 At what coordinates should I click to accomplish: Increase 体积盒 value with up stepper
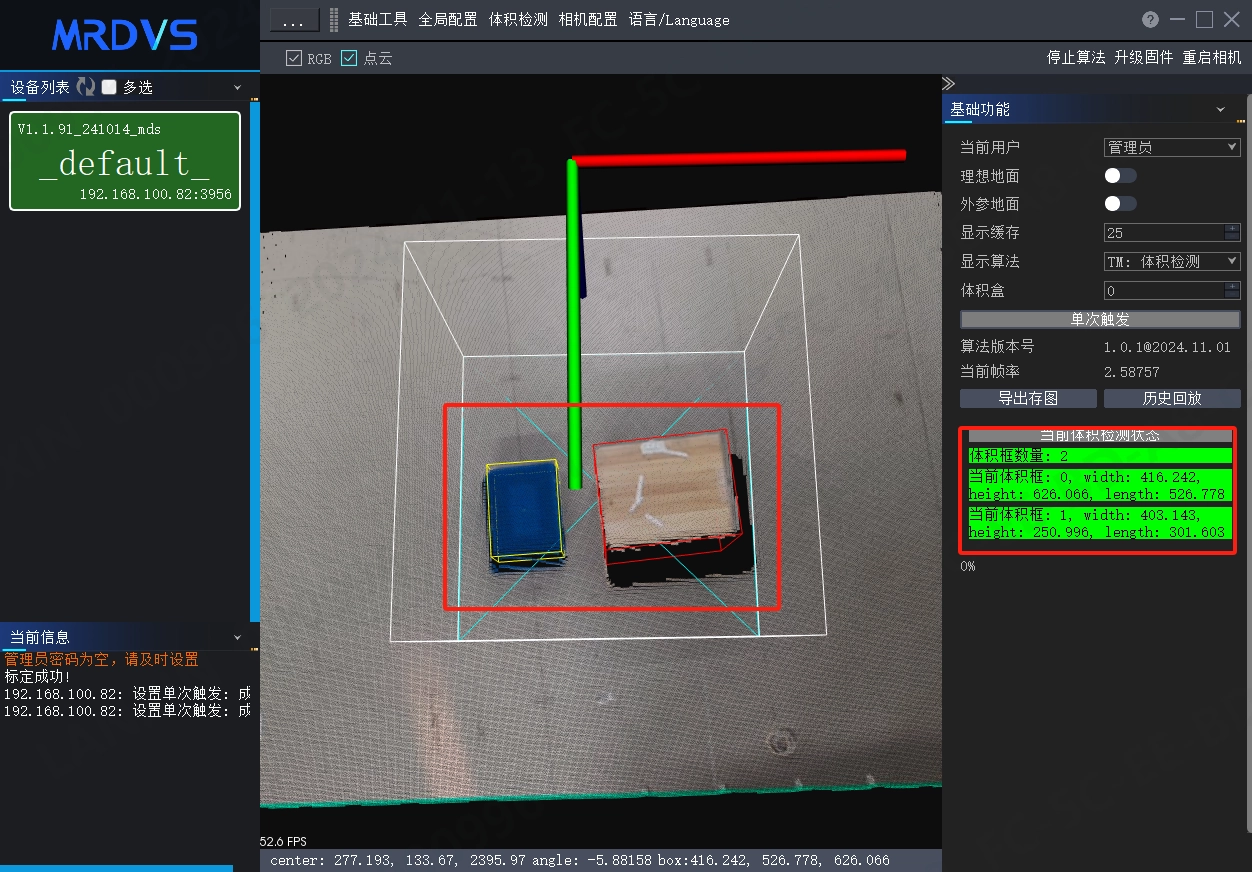pos(1232,286)
